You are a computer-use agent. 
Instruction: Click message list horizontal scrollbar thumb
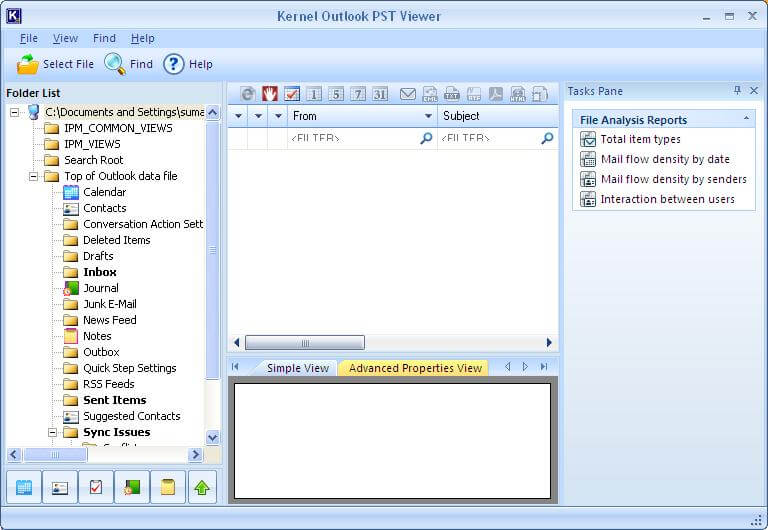pyautogui.click(x=305, y=343)
